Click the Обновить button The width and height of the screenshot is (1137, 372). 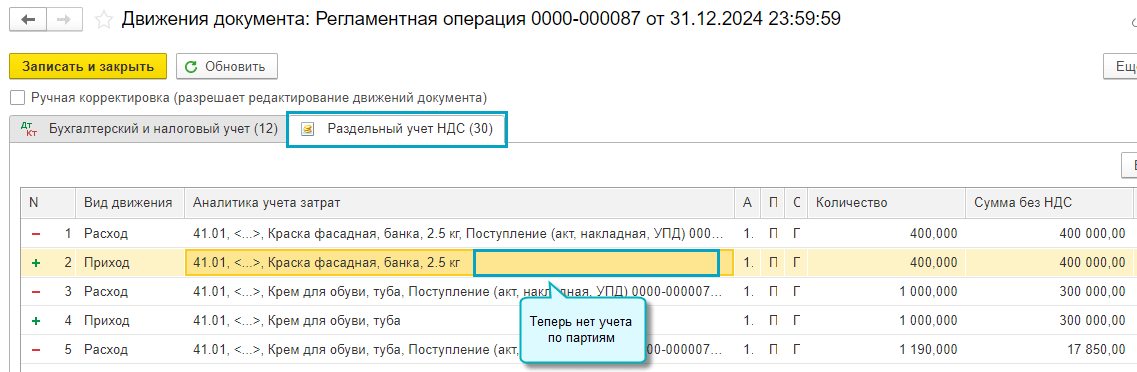227,67
